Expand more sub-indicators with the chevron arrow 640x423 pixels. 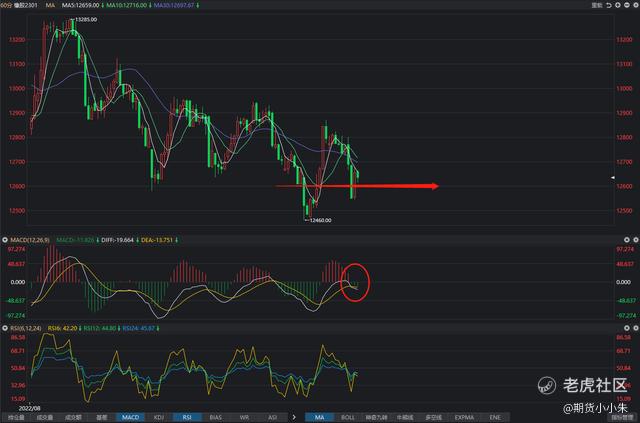point(294,417)
